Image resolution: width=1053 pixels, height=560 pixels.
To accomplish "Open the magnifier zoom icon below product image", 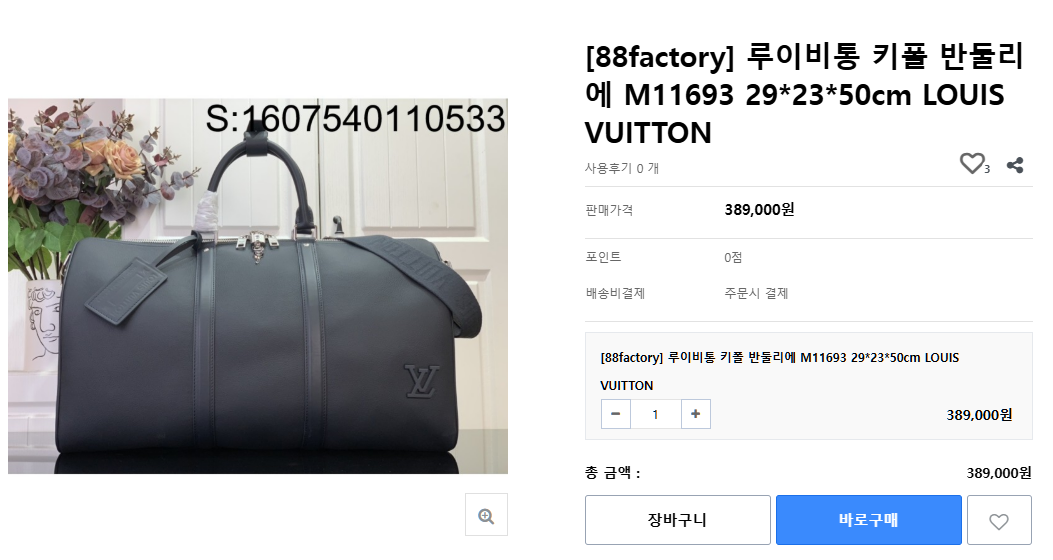I will tap(486, 515).
